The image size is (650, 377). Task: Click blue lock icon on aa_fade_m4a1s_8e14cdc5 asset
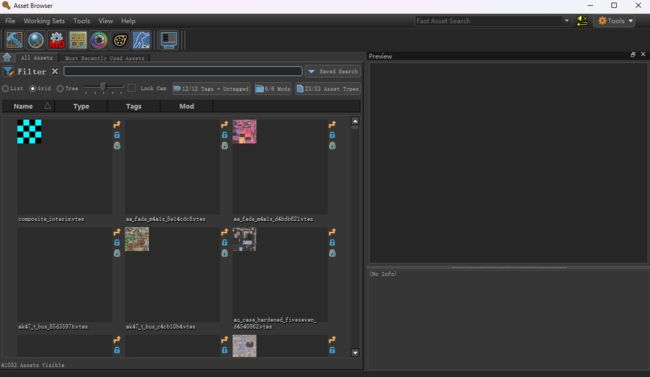(x=224, y=135)
